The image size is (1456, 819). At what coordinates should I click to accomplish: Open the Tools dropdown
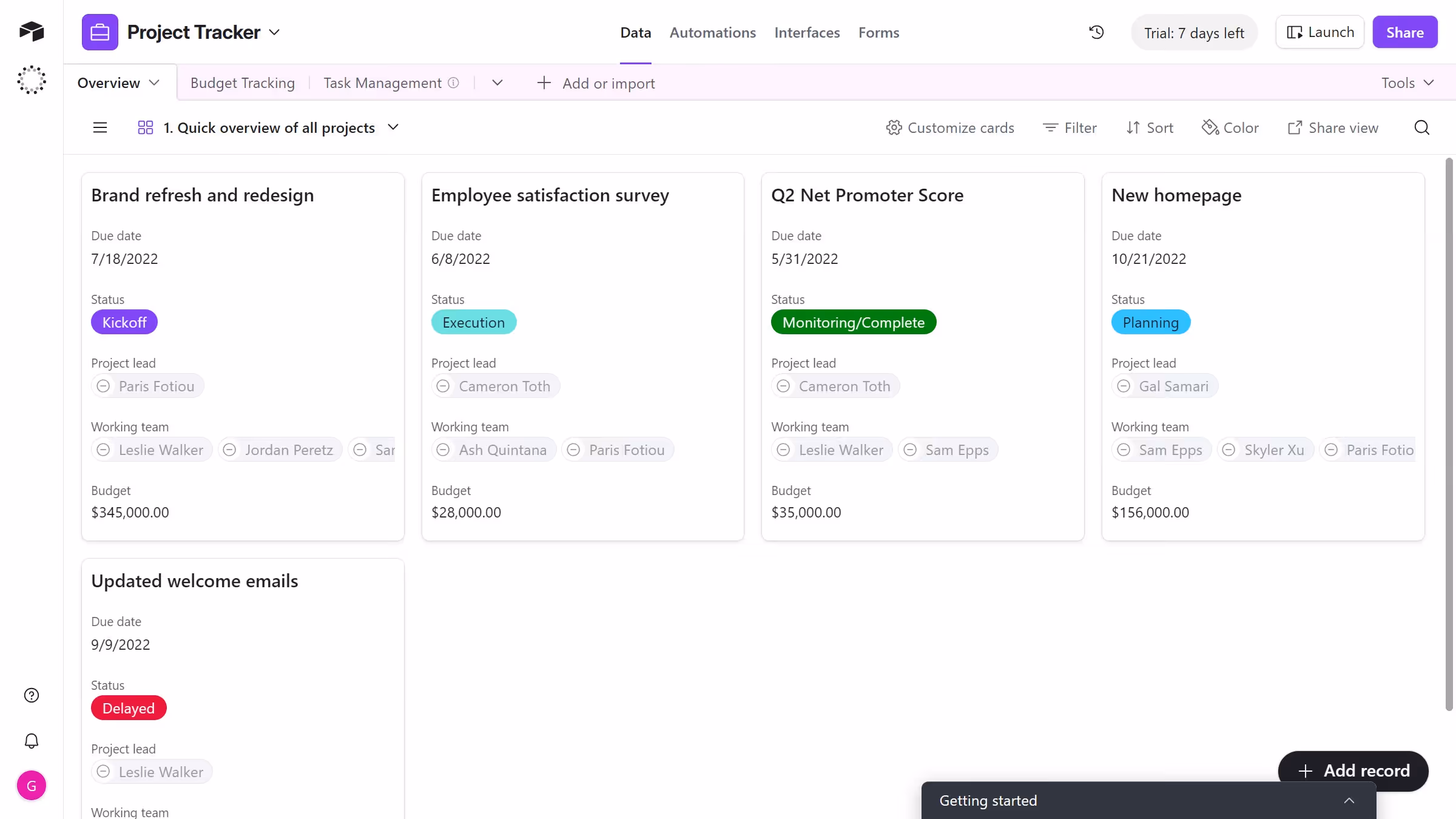[1407, 83]
